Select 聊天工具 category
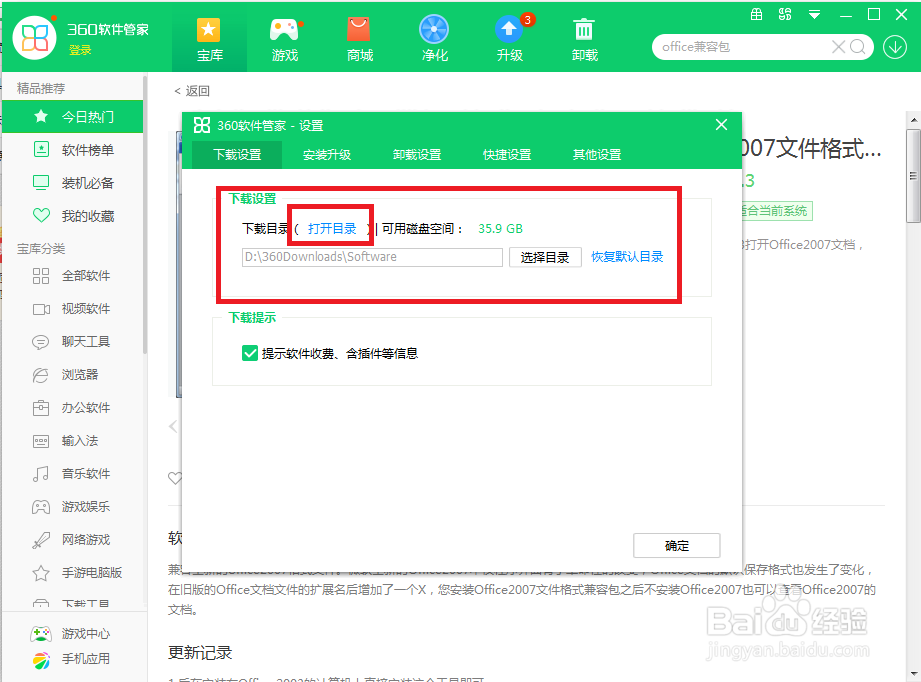921x682 pixels. (x=73, y=341)
